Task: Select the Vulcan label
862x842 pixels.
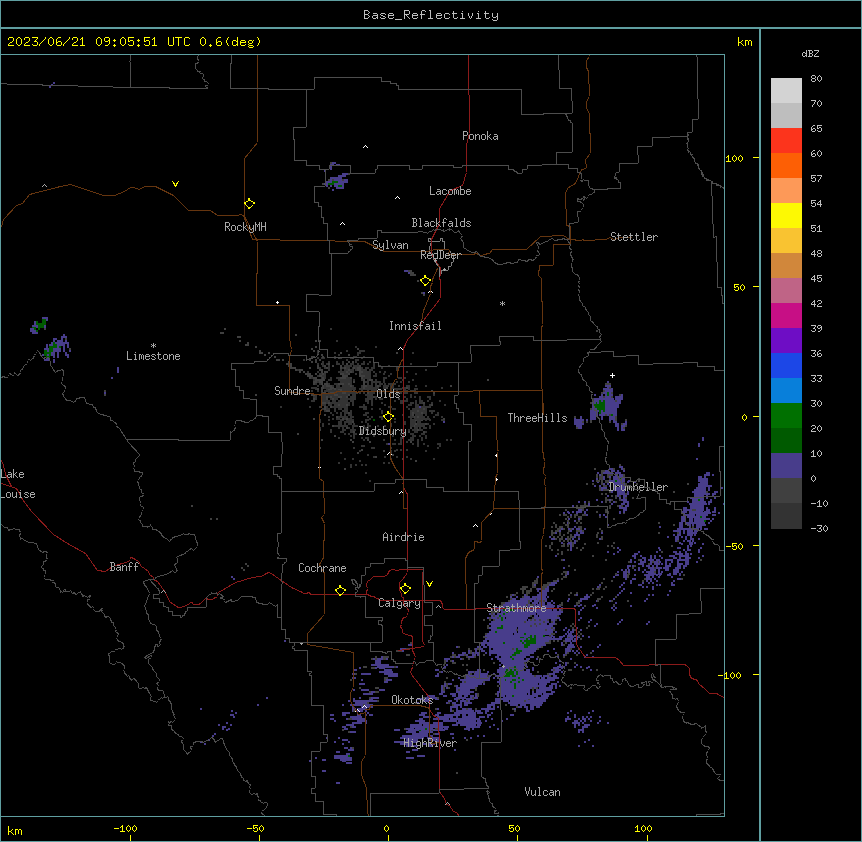Action: point(542,792)
